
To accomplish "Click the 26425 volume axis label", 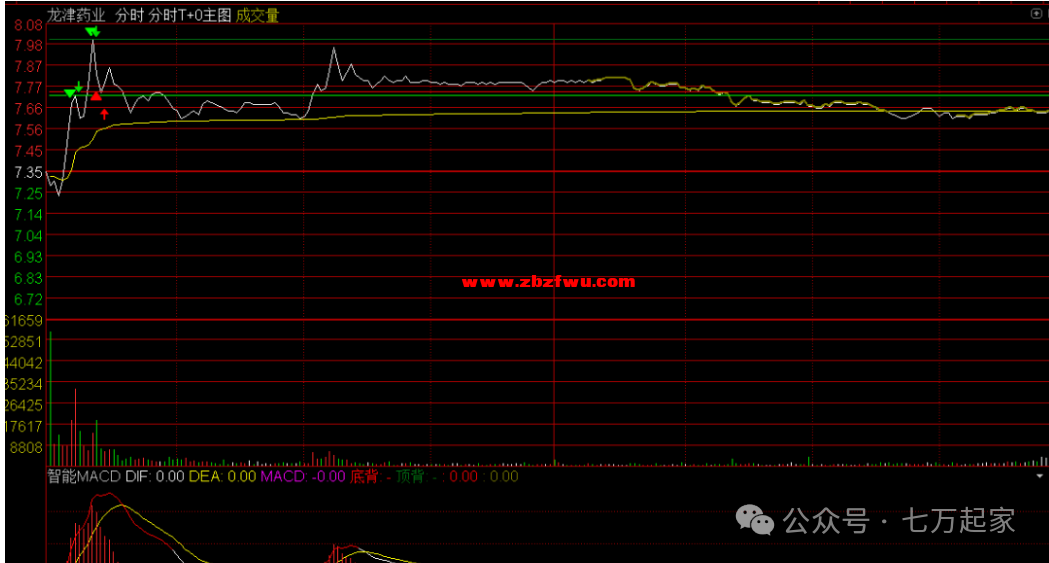I will (23, 405).
